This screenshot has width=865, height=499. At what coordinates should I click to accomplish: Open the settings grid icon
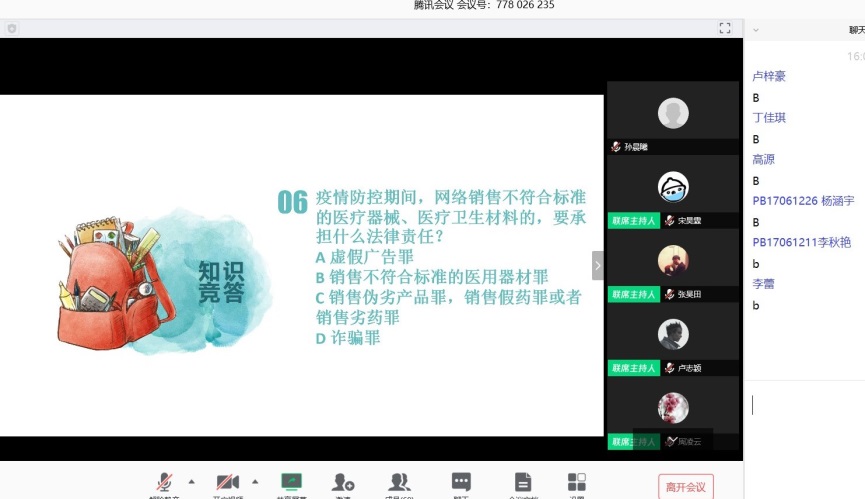coord(577,484)
